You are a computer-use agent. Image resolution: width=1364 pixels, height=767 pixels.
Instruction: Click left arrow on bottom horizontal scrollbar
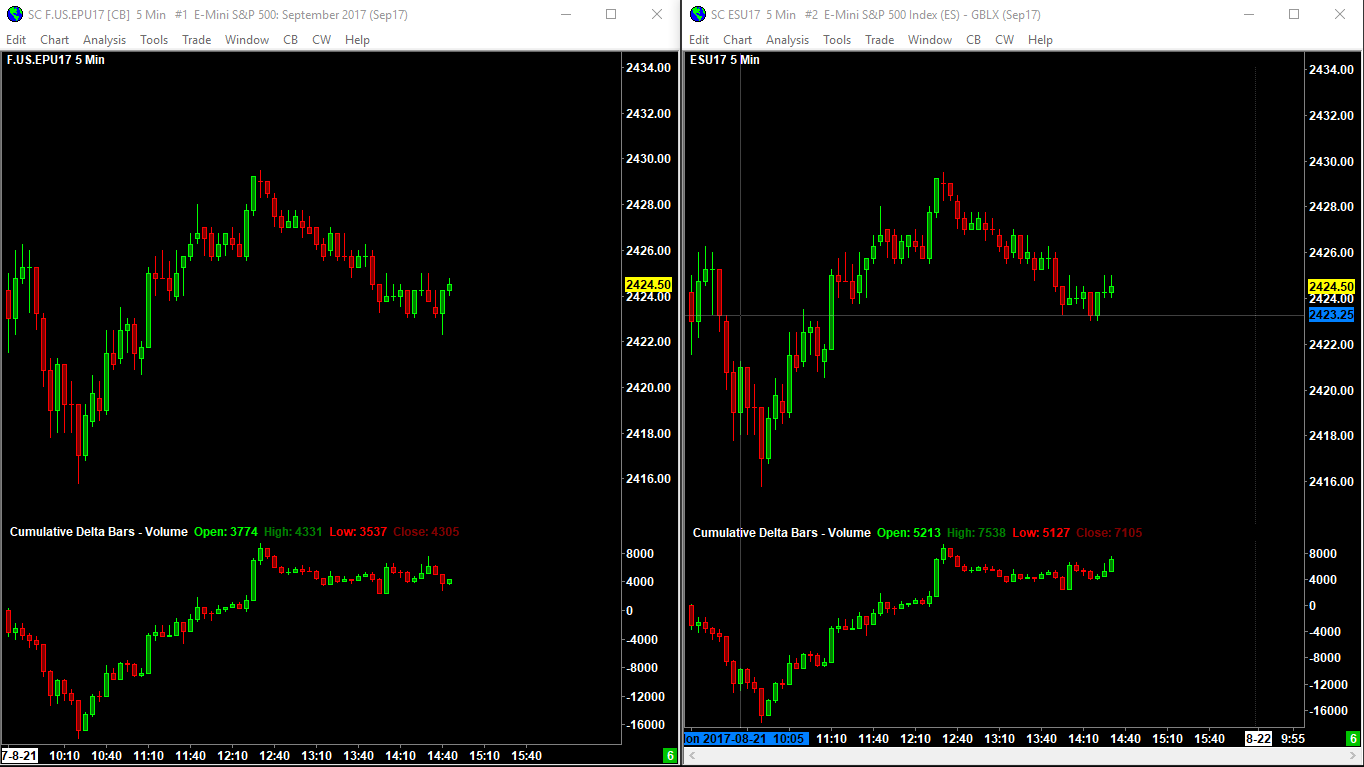click(x=691, y=757)
